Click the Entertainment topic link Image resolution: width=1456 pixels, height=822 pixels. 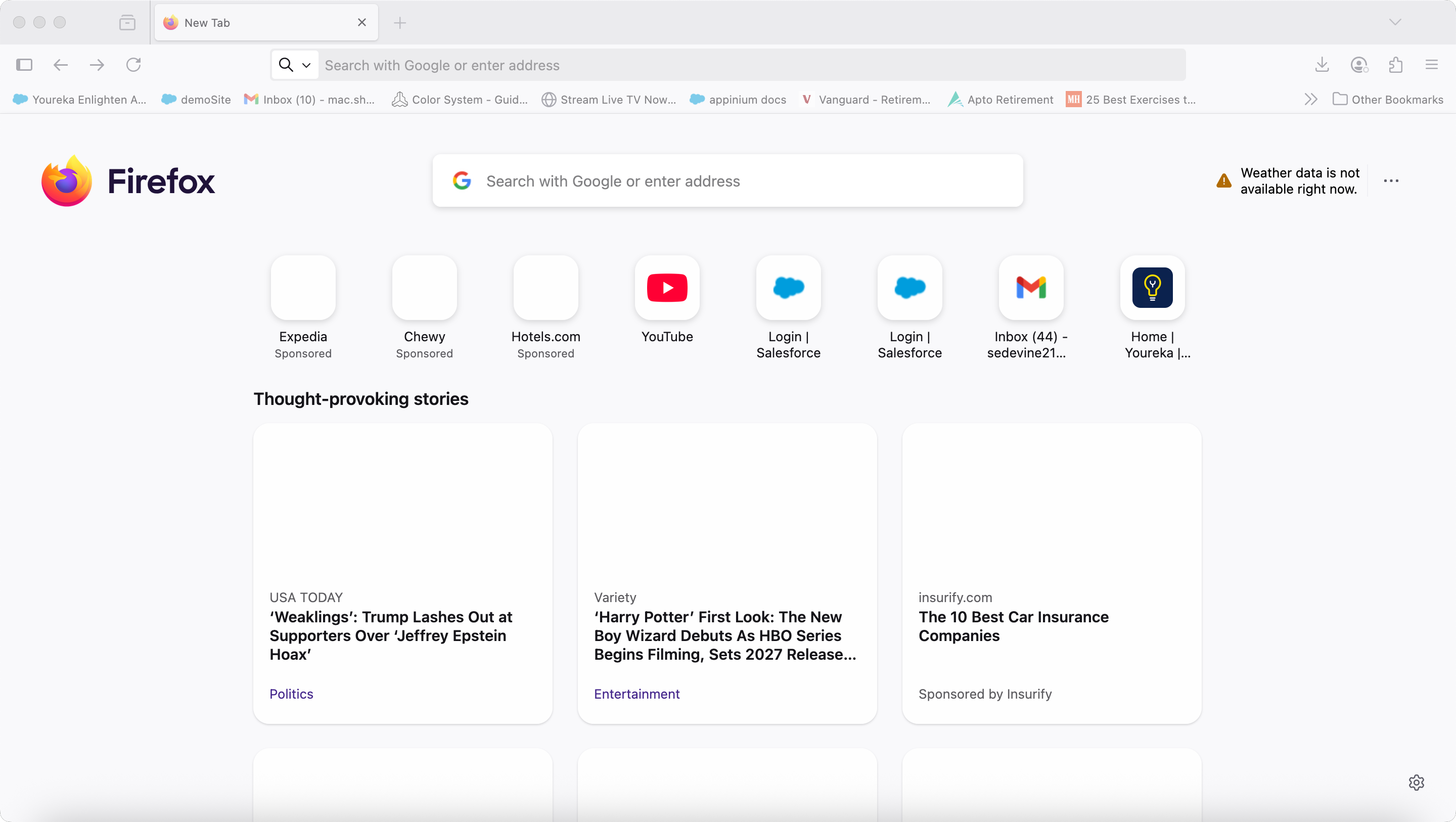coord(636,694)
